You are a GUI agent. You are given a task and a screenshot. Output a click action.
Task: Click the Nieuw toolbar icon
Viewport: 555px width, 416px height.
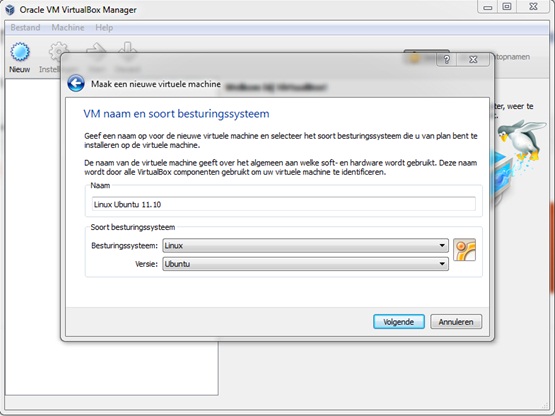point(20,52)
